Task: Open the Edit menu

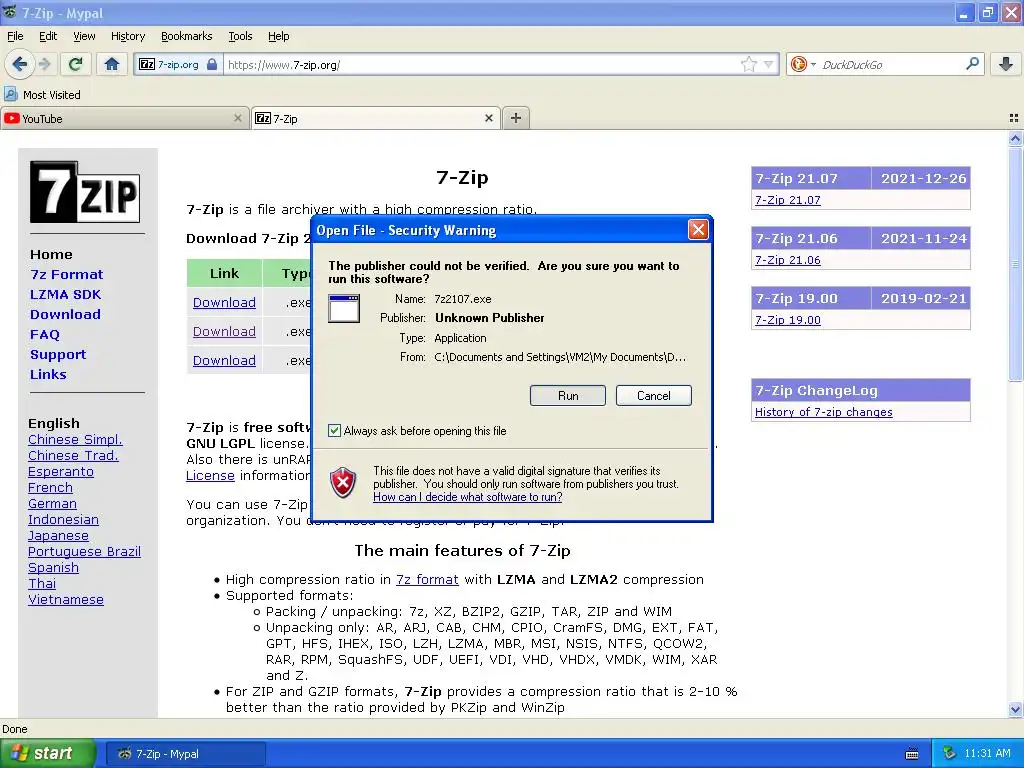Action: click(48, 36)
